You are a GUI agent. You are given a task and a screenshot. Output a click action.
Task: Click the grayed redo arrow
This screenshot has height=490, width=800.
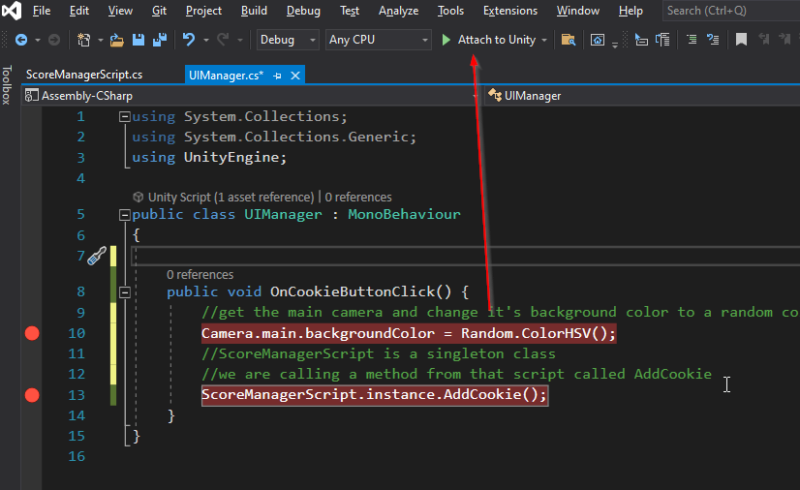(x=223, y=40)
